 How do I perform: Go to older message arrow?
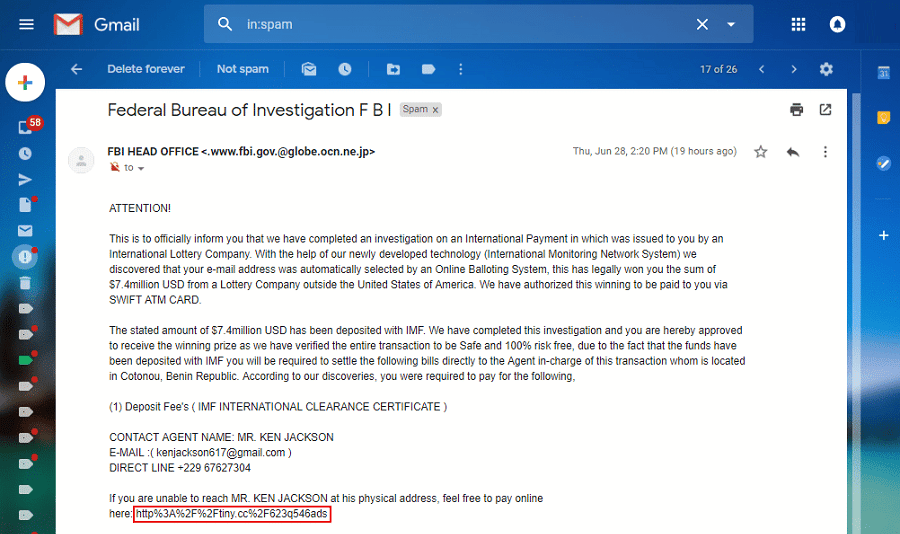click(794, 69)
